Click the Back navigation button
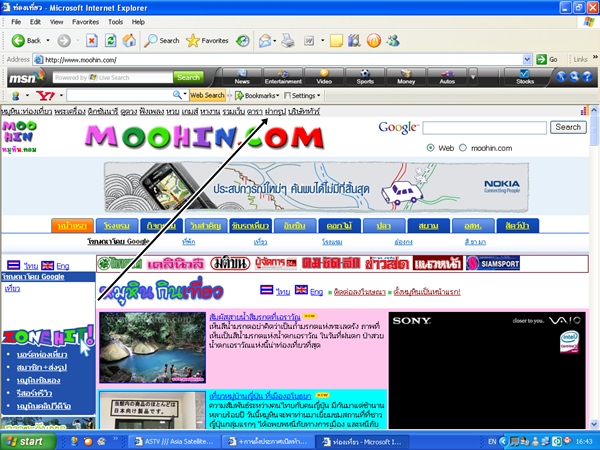The height and width of the screenshot is (450, 600). click(26, 40)
